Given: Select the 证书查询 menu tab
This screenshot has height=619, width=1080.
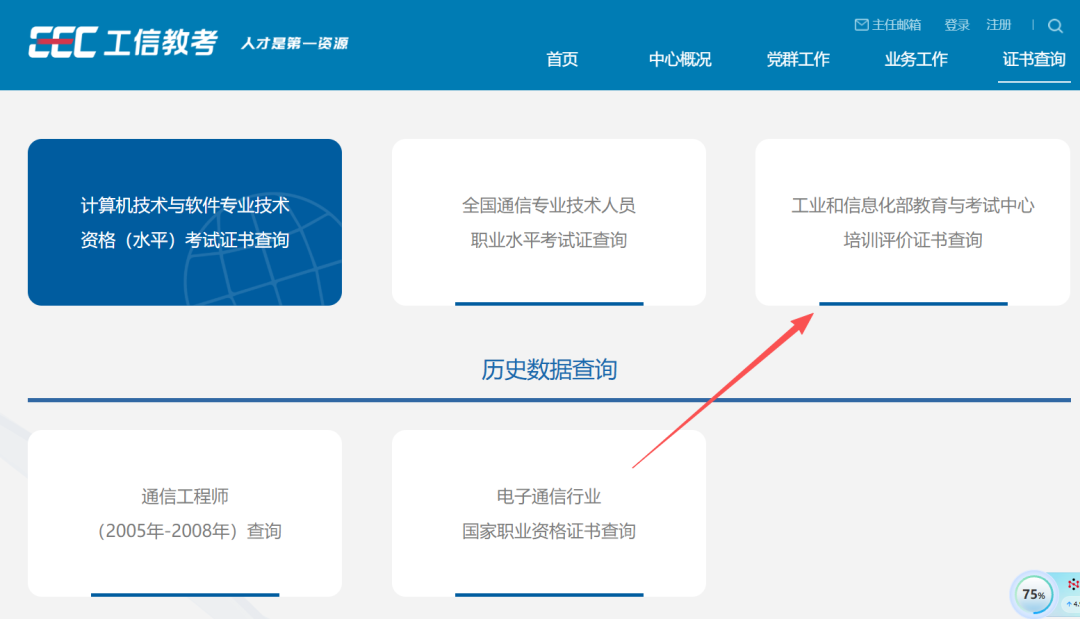Looking at the screenshot, I should tap(1034, 59).
